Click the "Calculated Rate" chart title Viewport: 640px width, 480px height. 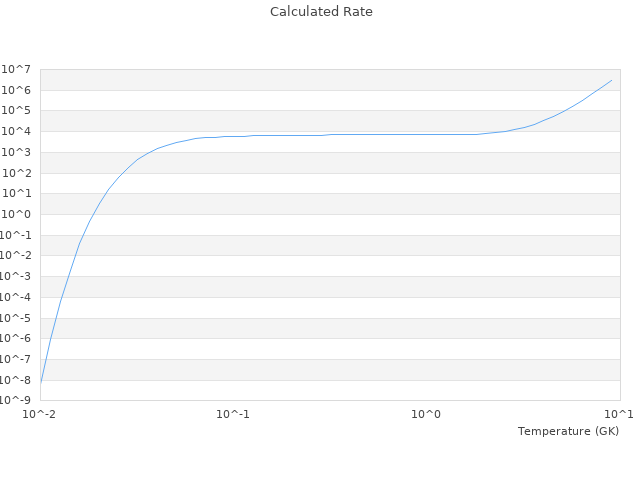click(x=321, y=12)
